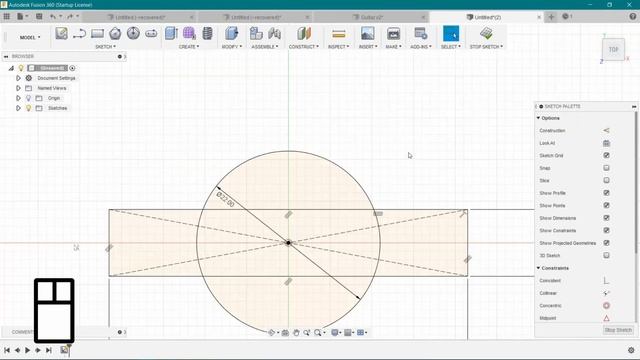The image size is (640, 360).
Task: Select the Circle sketch tool
Action: (x=133, y=33)
